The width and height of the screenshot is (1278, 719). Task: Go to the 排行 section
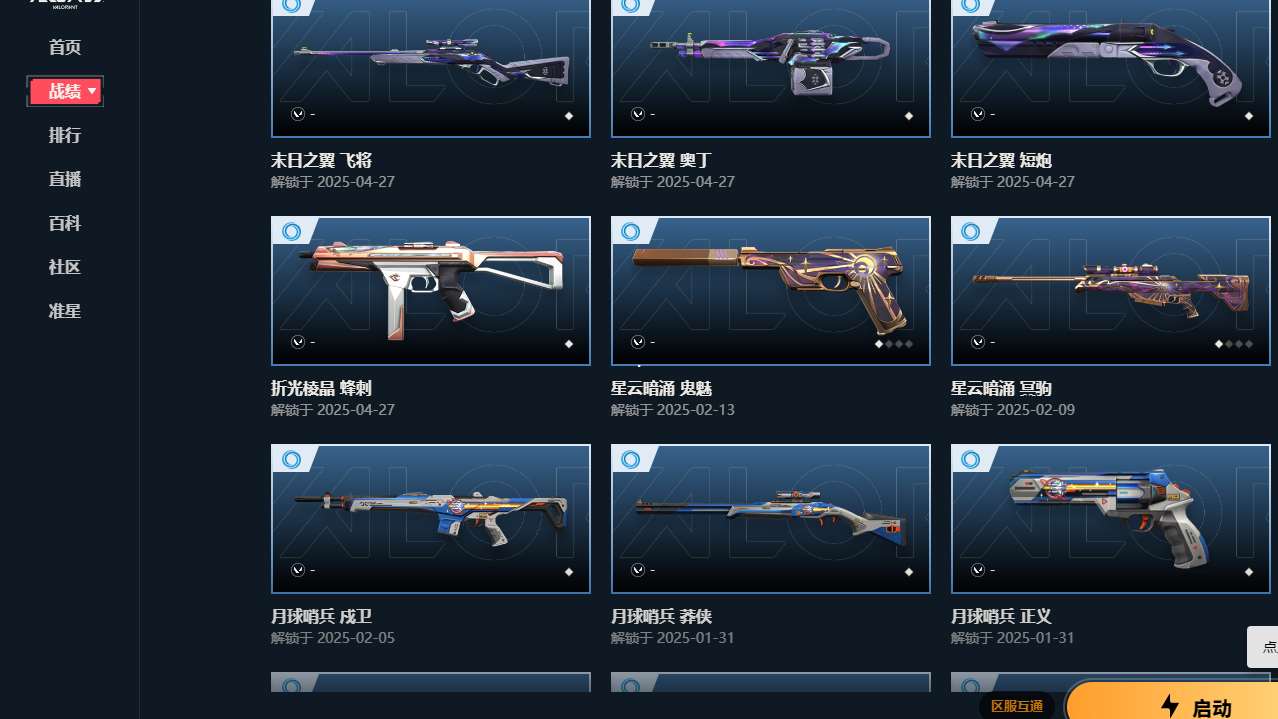click(65, 135)
